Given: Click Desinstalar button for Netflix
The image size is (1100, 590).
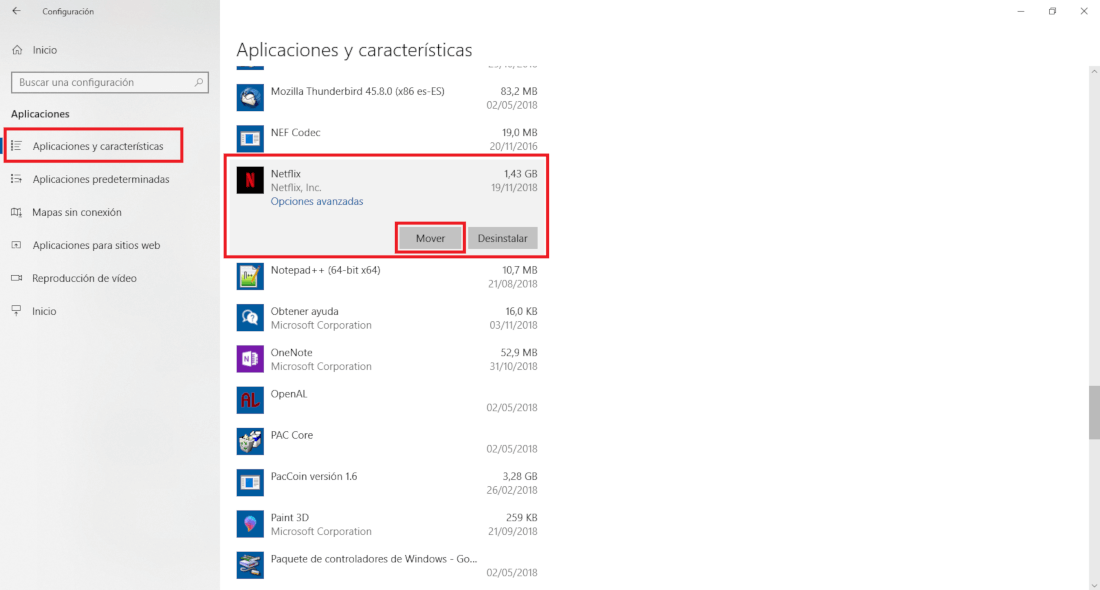Looking at the screenshot, I should [502, 238].
